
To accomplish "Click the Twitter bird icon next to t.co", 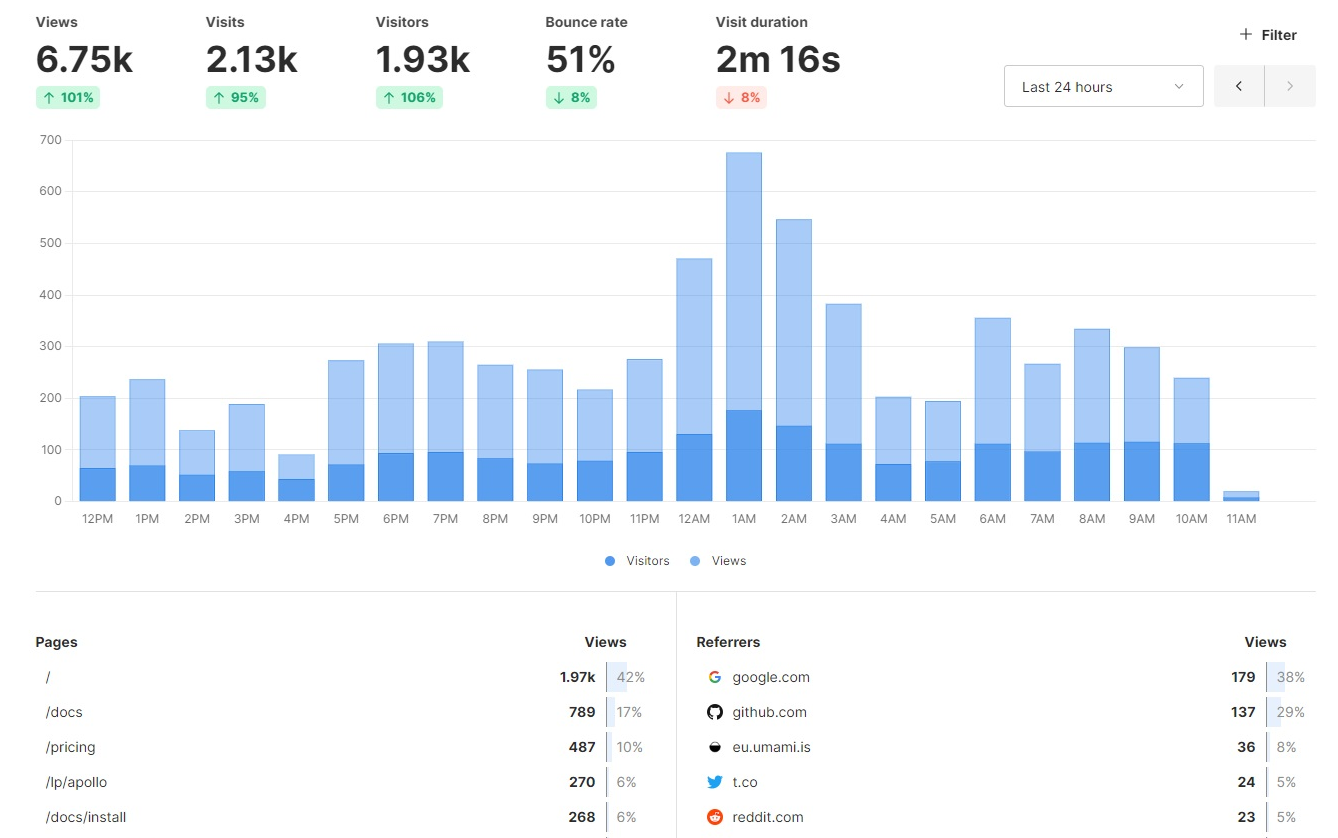I will tap(715, 782).
